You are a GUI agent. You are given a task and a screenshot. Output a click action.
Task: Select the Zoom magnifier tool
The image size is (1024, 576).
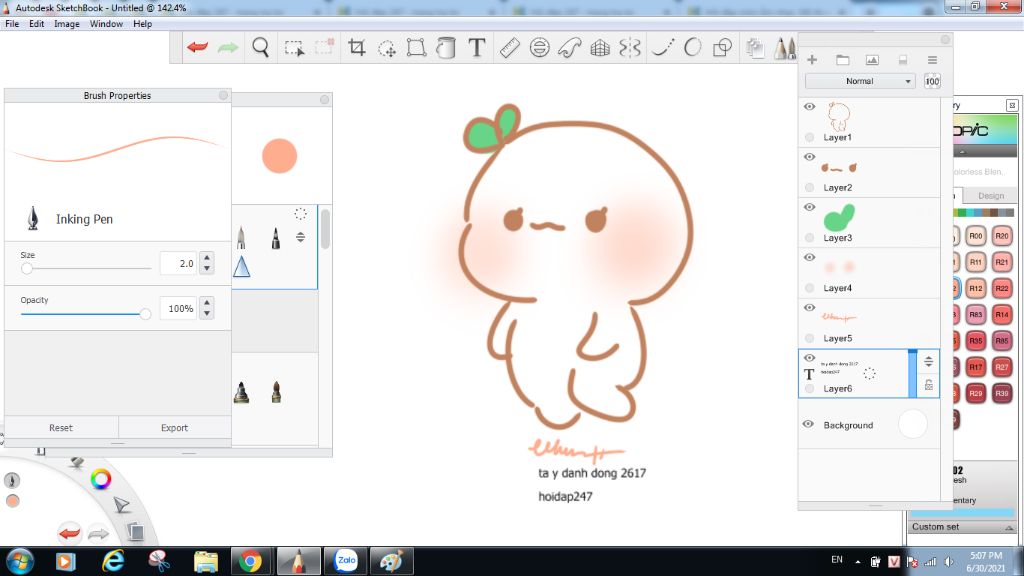tap(261, 48)
